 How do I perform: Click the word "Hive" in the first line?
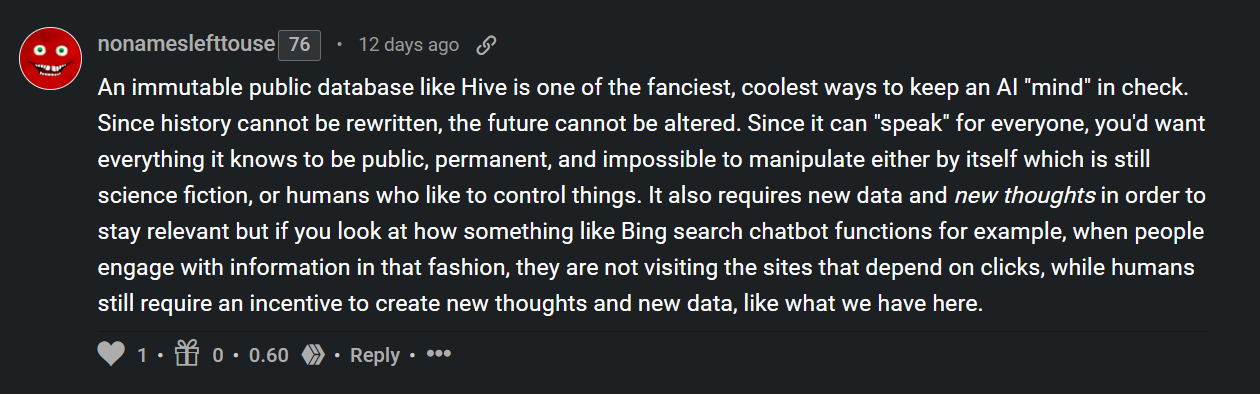click(x=460, y=87)
